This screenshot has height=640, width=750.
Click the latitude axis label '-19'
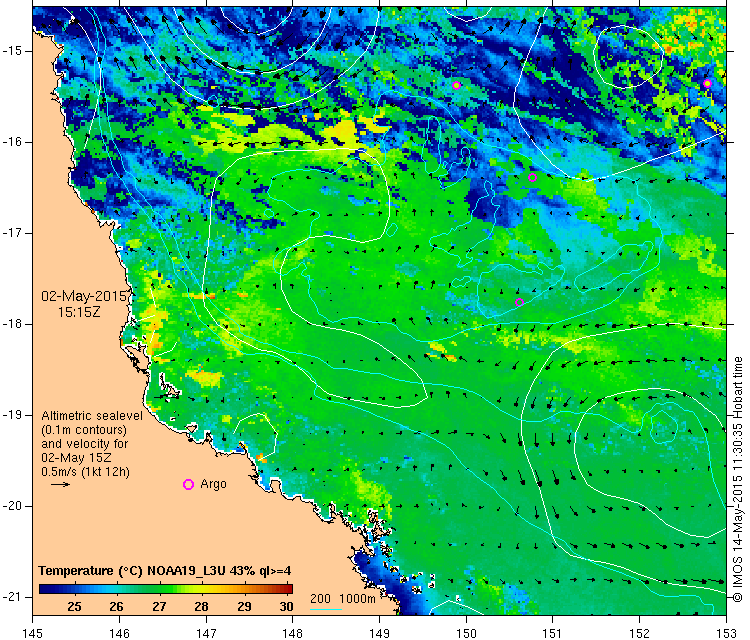click(12, 415)
